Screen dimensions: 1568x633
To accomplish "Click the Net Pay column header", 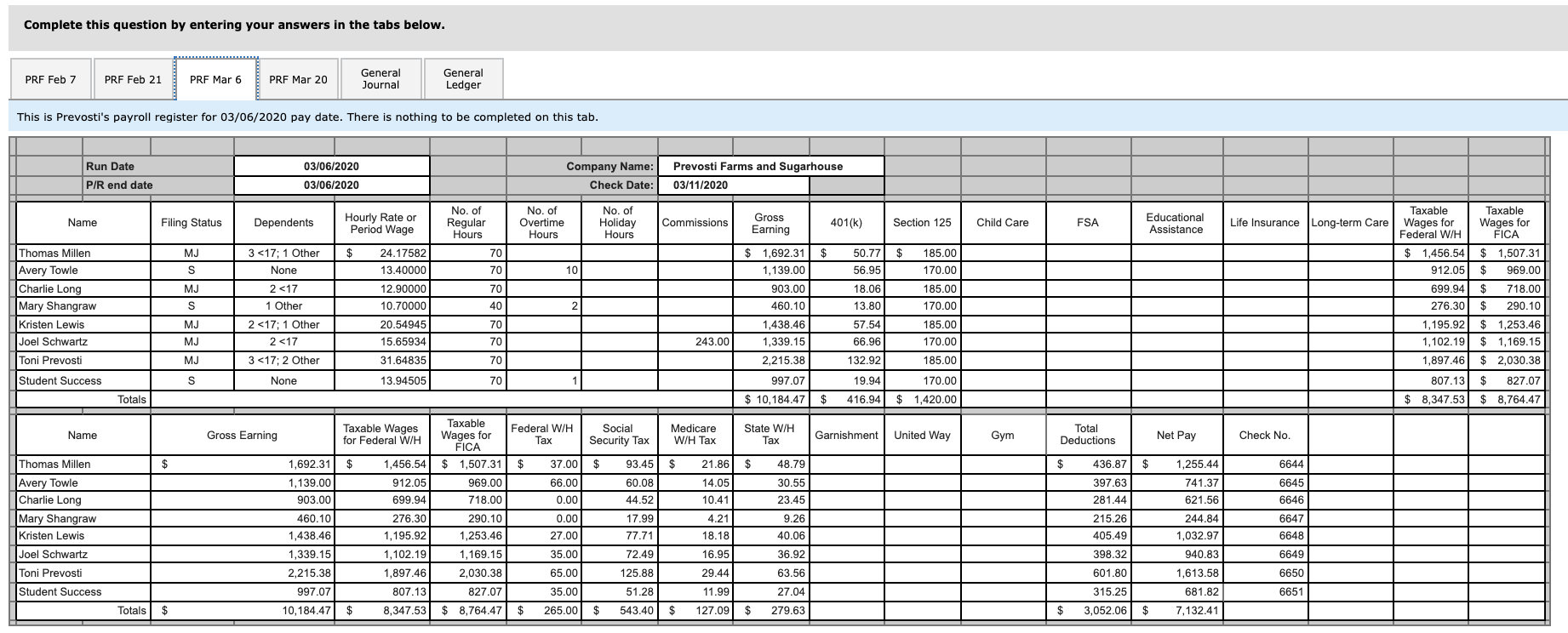I will pyautogui.click(x=1176, y=435).
